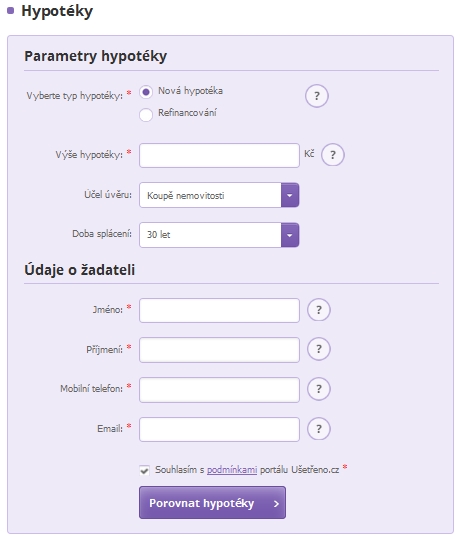Open the Koupě nemovitosti combo box
Screen dimensions: 460x539
point(219,195)
